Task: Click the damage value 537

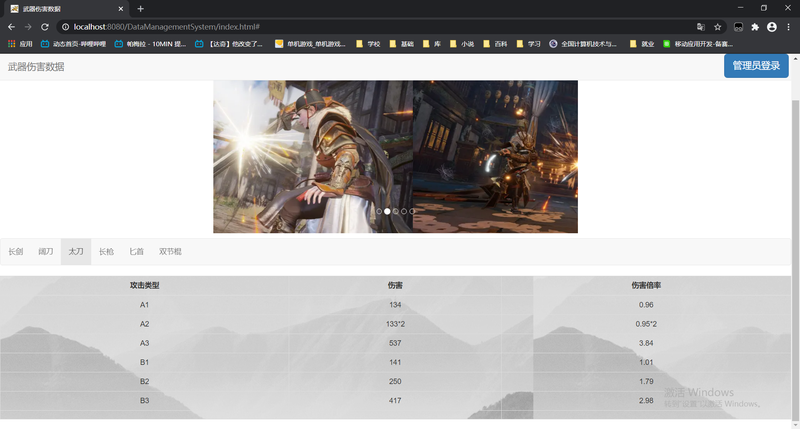Action: pyautogui.click(x=395, y=343)
